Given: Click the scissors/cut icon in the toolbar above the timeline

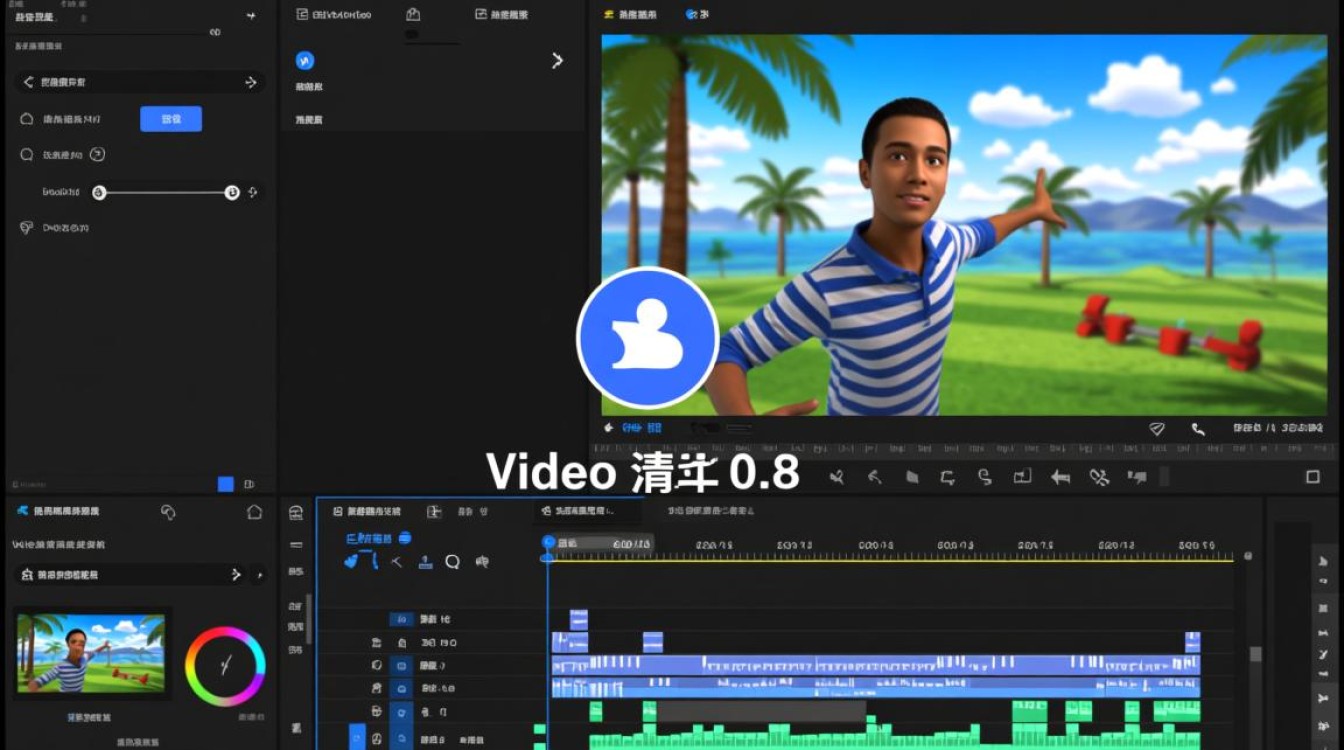Looking at the screenshot, I should click(1099, 477).
